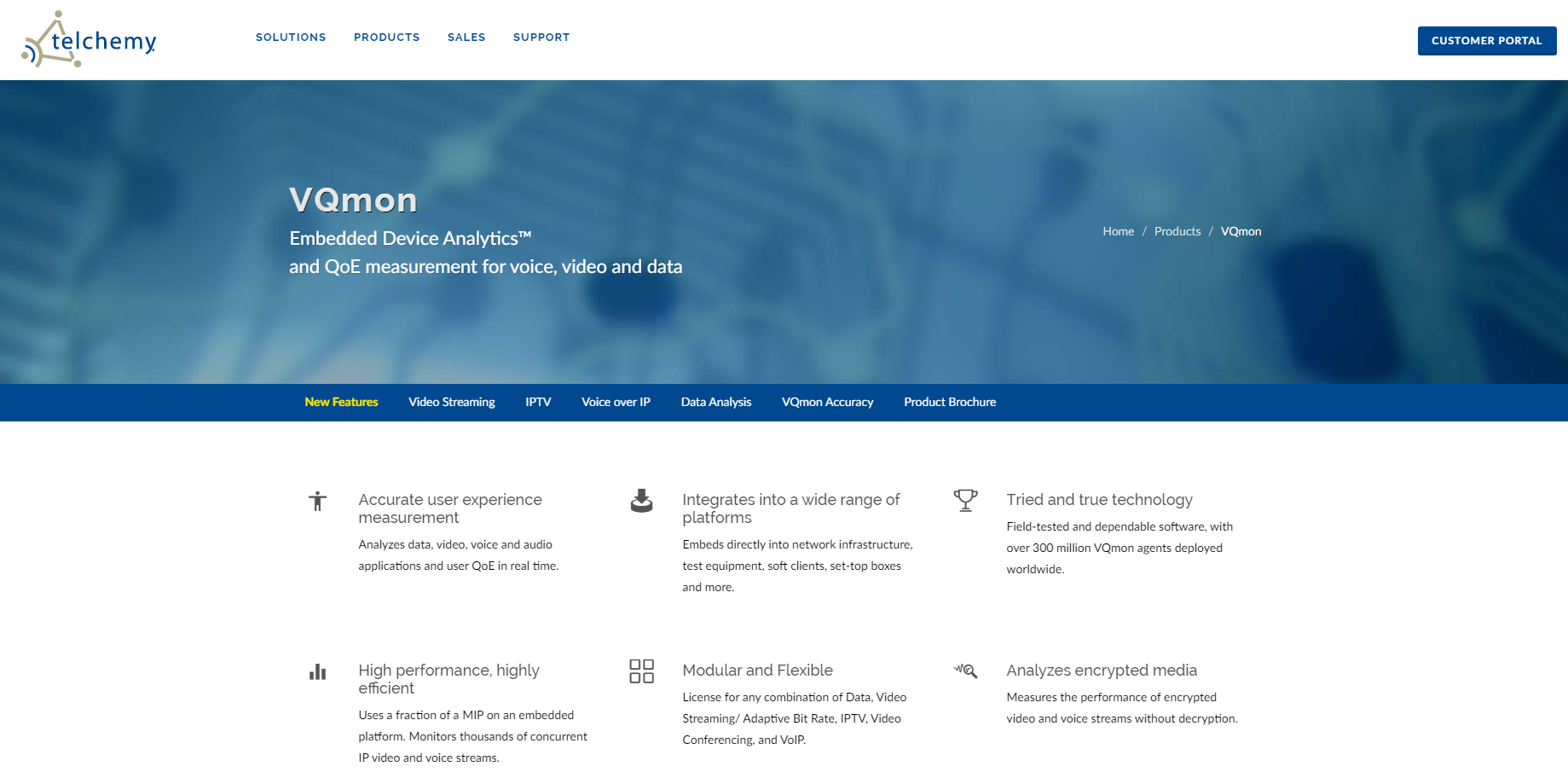Switch to the Video Streaming tab
This screenshot has width=1568, height=784.
pos(451,402)
